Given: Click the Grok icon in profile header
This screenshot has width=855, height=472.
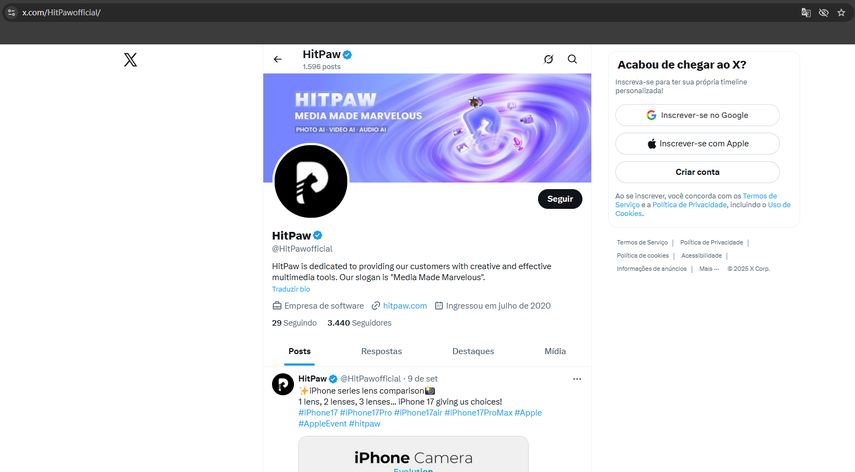Looking at the screenshot, I should tap(548, 59).
